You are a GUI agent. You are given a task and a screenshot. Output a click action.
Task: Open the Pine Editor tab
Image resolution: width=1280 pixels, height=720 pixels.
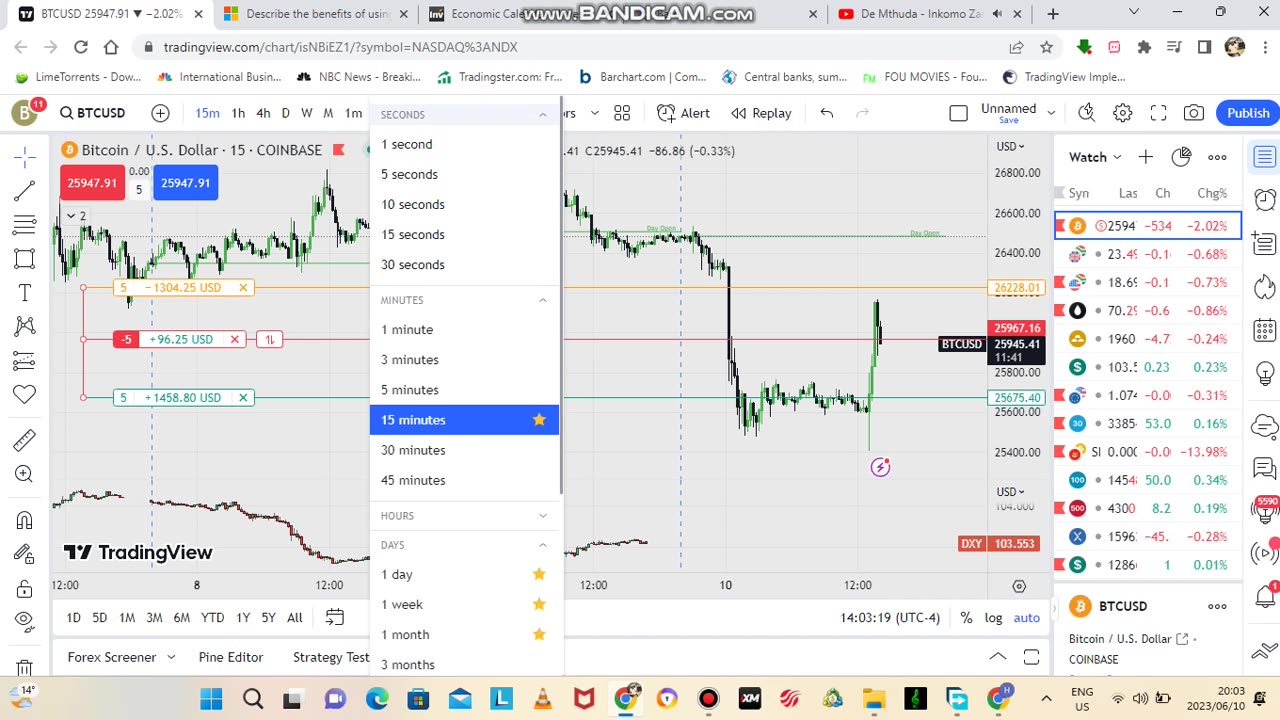pyautogui.click(x=231, y=657)
